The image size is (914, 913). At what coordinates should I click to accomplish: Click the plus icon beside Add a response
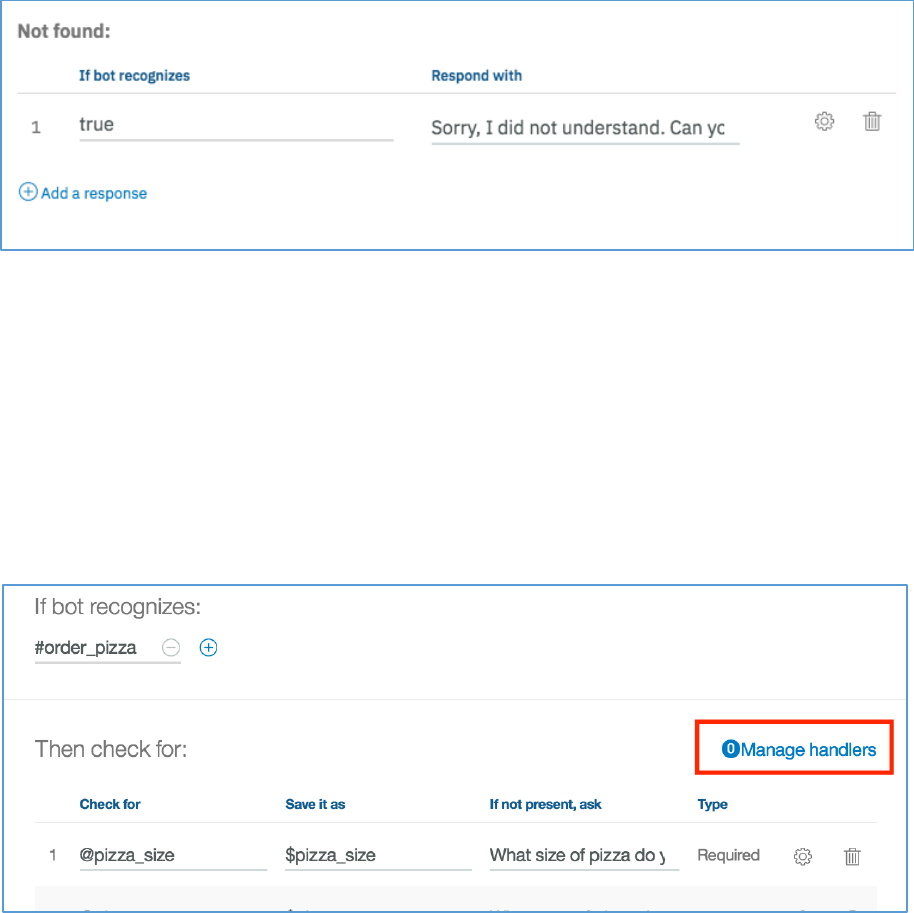28,193
